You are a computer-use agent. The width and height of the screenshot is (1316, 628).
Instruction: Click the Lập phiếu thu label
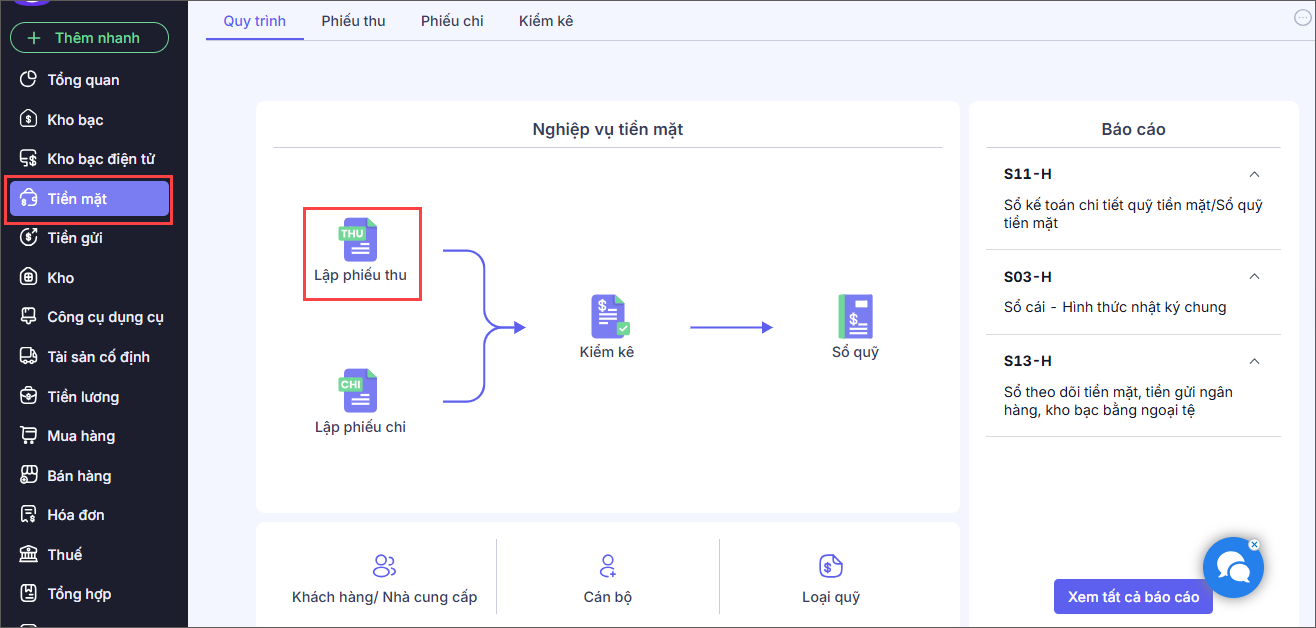point(360,275)
